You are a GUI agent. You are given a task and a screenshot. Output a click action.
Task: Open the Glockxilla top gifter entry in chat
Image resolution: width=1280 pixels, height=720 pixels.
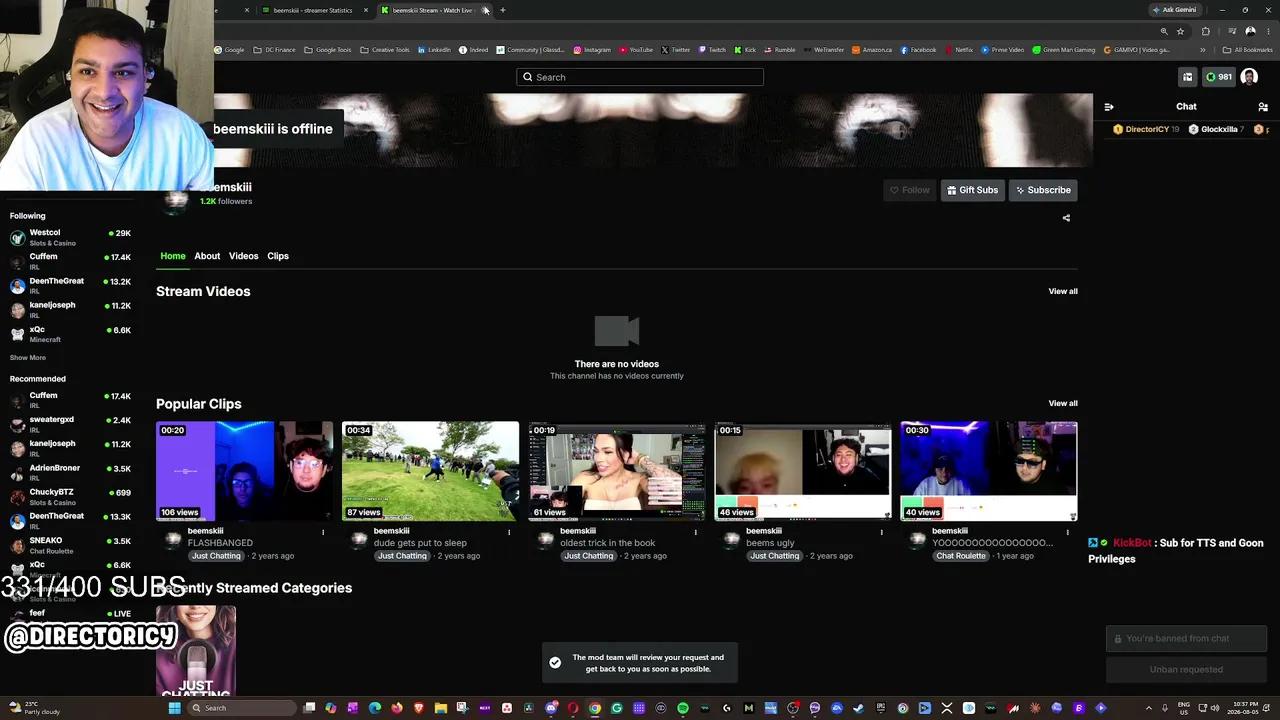click(1218, 129)
